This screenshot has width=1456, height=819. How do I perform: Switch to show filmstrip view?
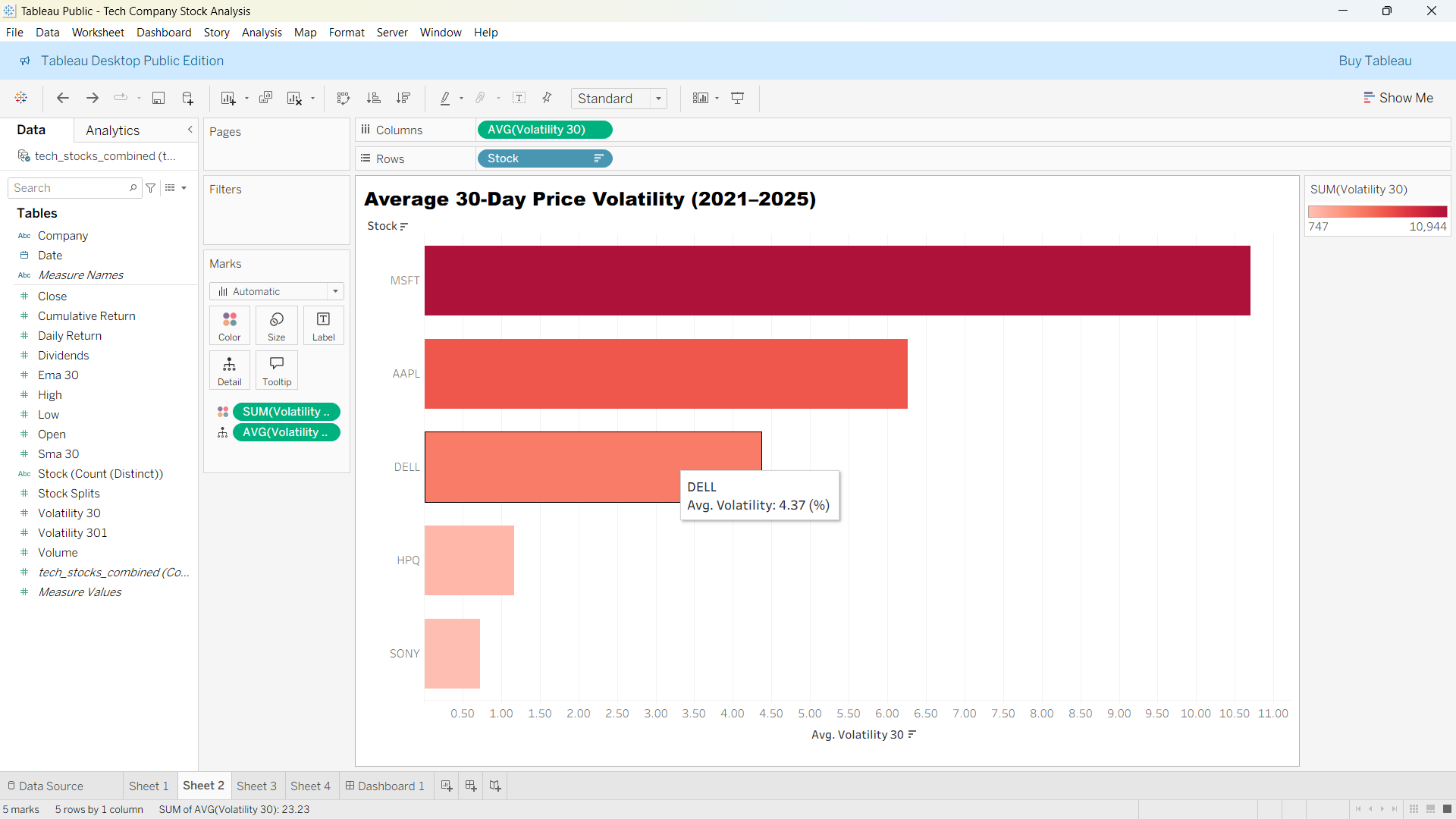pos(1431,809)
